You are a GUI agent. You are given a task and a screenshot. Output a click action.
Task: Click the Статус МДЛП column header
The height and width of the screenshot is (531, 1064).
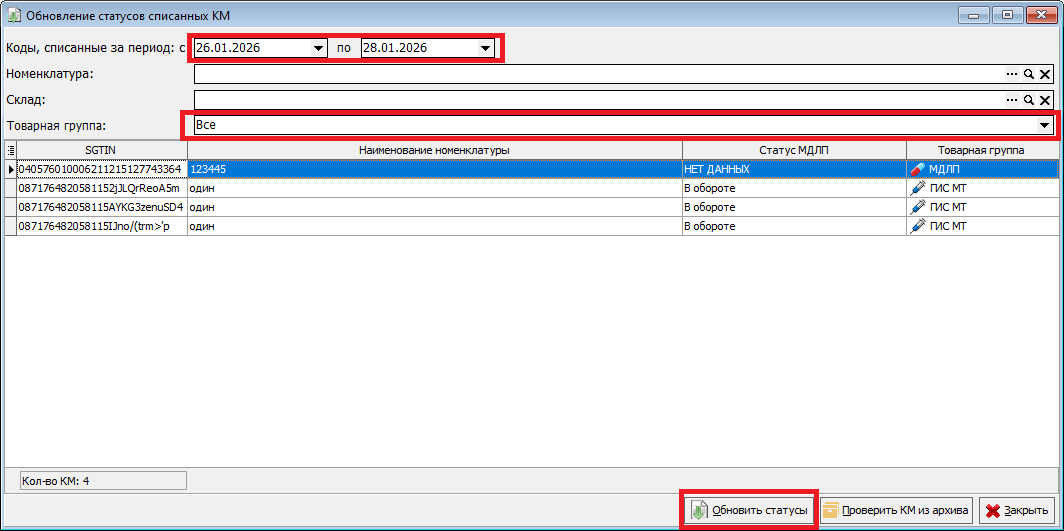click(x=793, y=150)
